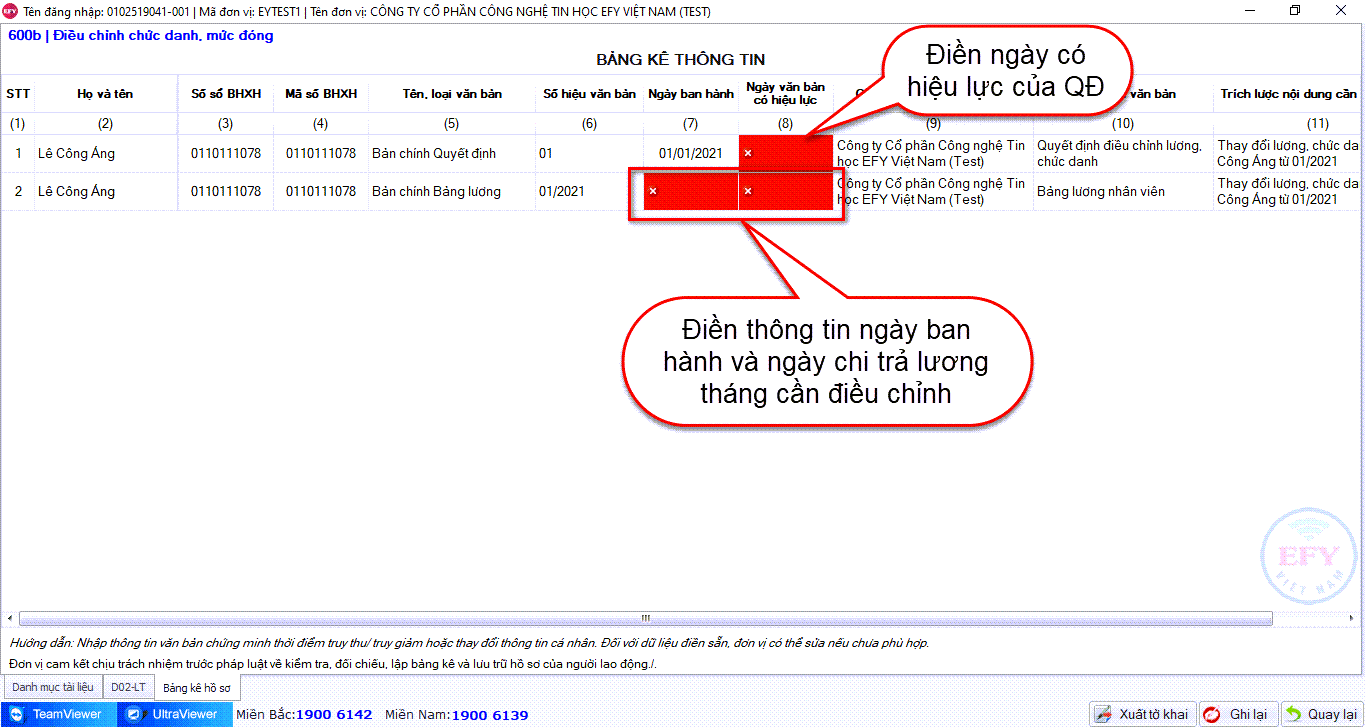Click the Miền Bắc hotline 1900 6142
The height and width of the screenshot is (728, 1366).
pyautogui.click(x=333, y=715)
